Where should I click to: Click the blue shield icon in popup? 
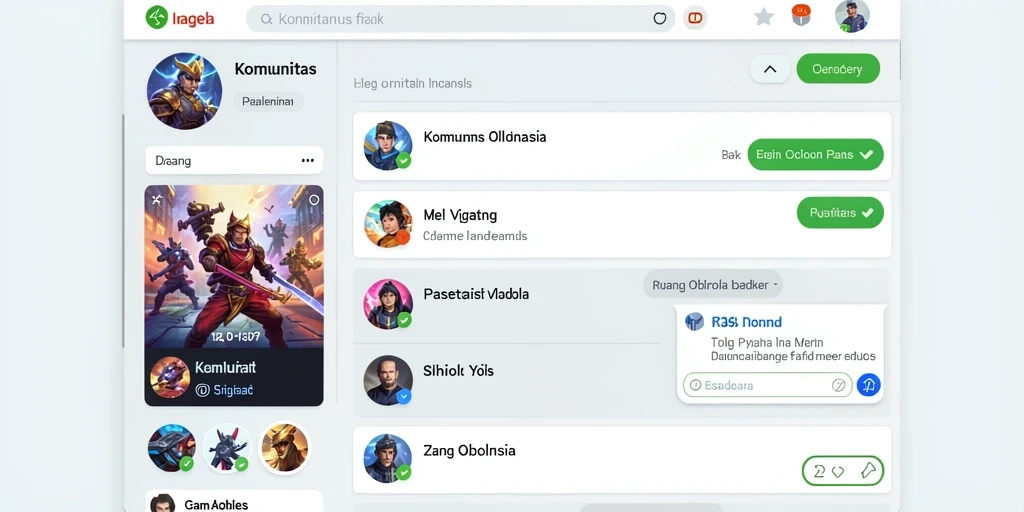(x=694, y=321)
